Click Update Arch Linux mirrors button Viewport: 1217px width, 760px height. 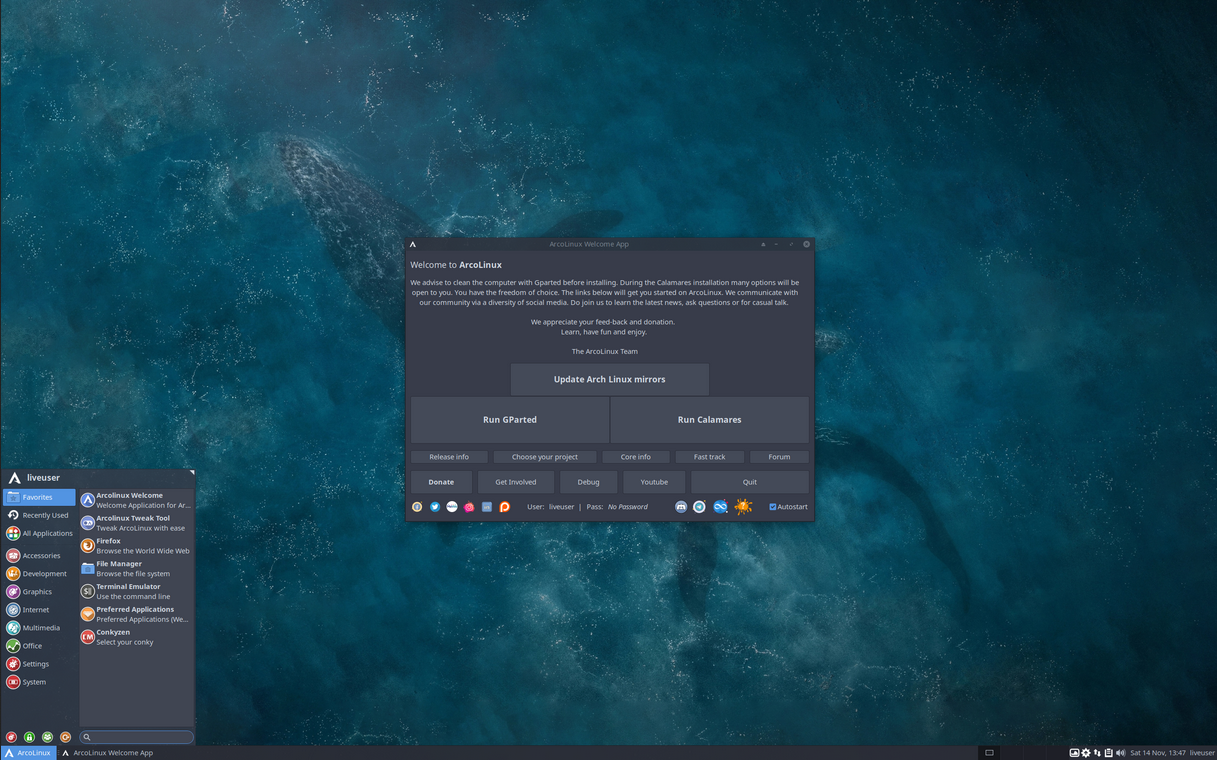609,379
